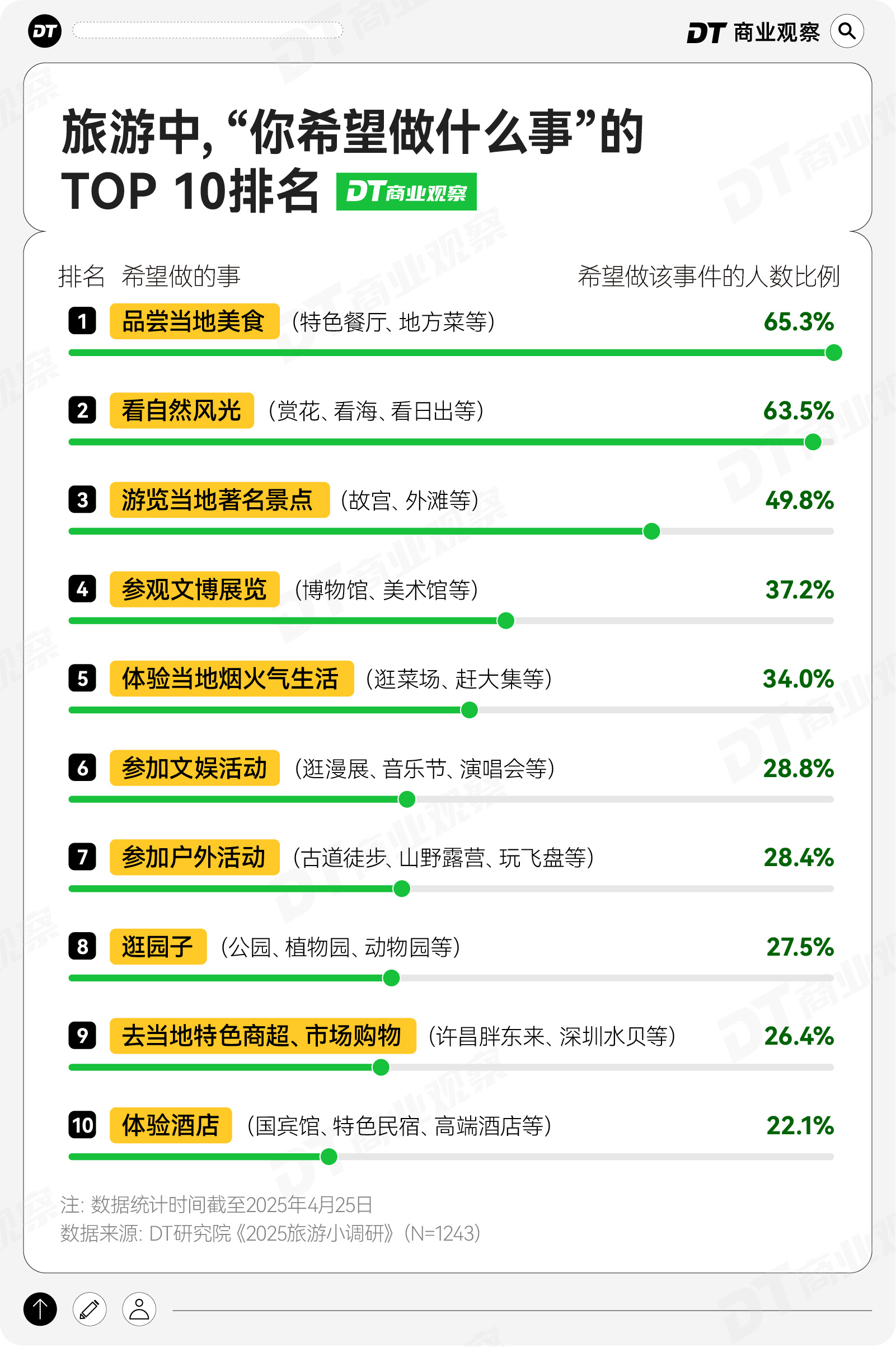Click the 去当地特色商超、市场购物 label
Viewport: 896px width, 1347px height.
[x=262, y=1036]
